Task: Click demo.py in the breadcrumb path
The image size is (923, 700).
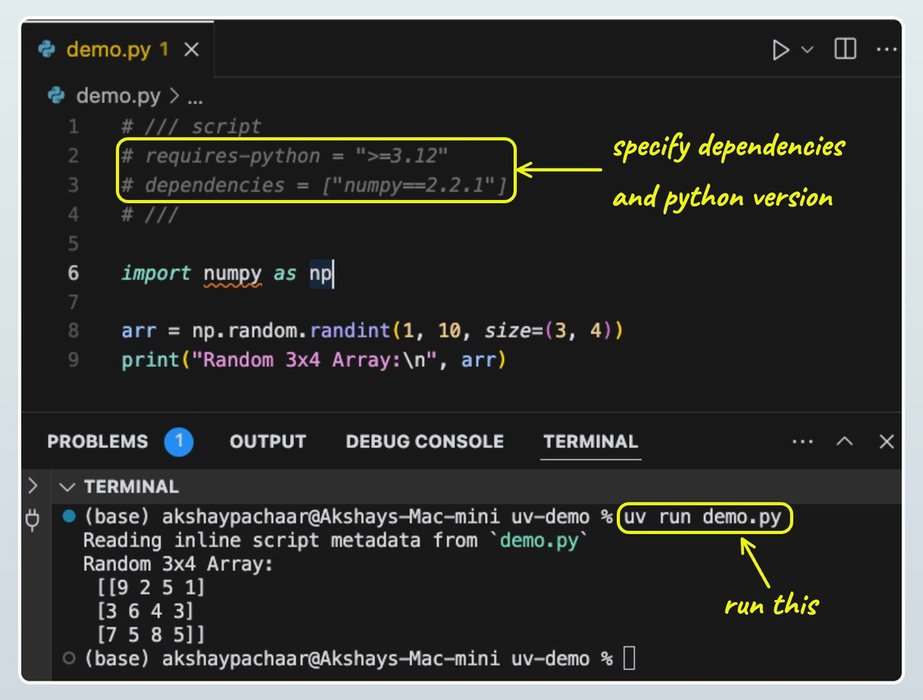Action: (118, 96)
